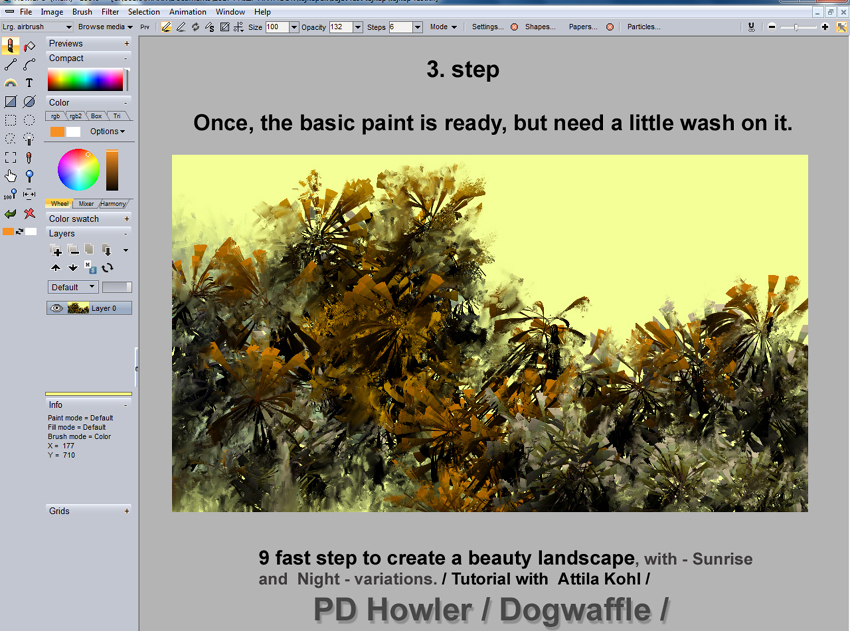The image size is (850, 631).
Task: Choose the rainbow gradient tool
Action: 10,83
